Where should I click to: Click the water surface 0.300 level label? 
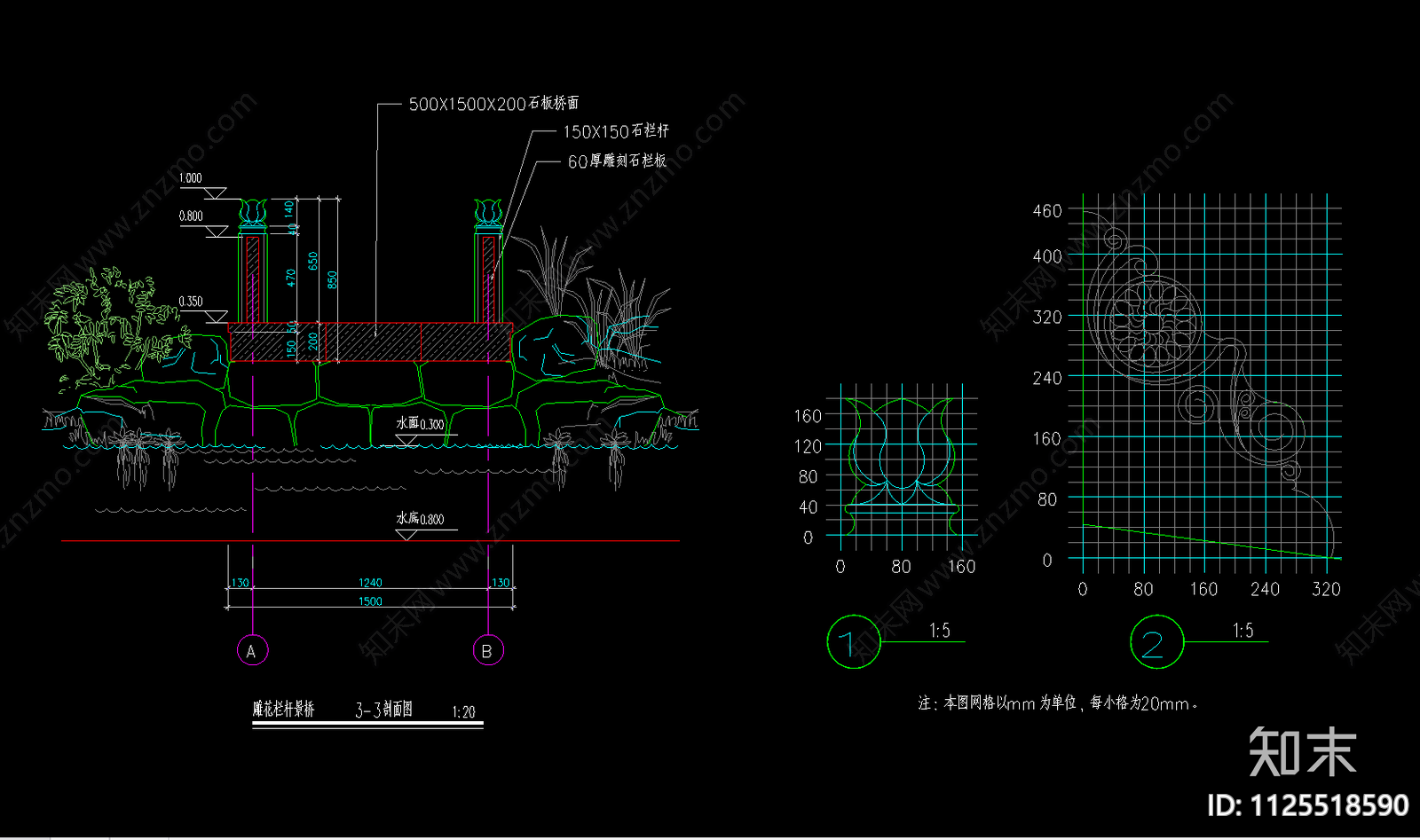420,424
